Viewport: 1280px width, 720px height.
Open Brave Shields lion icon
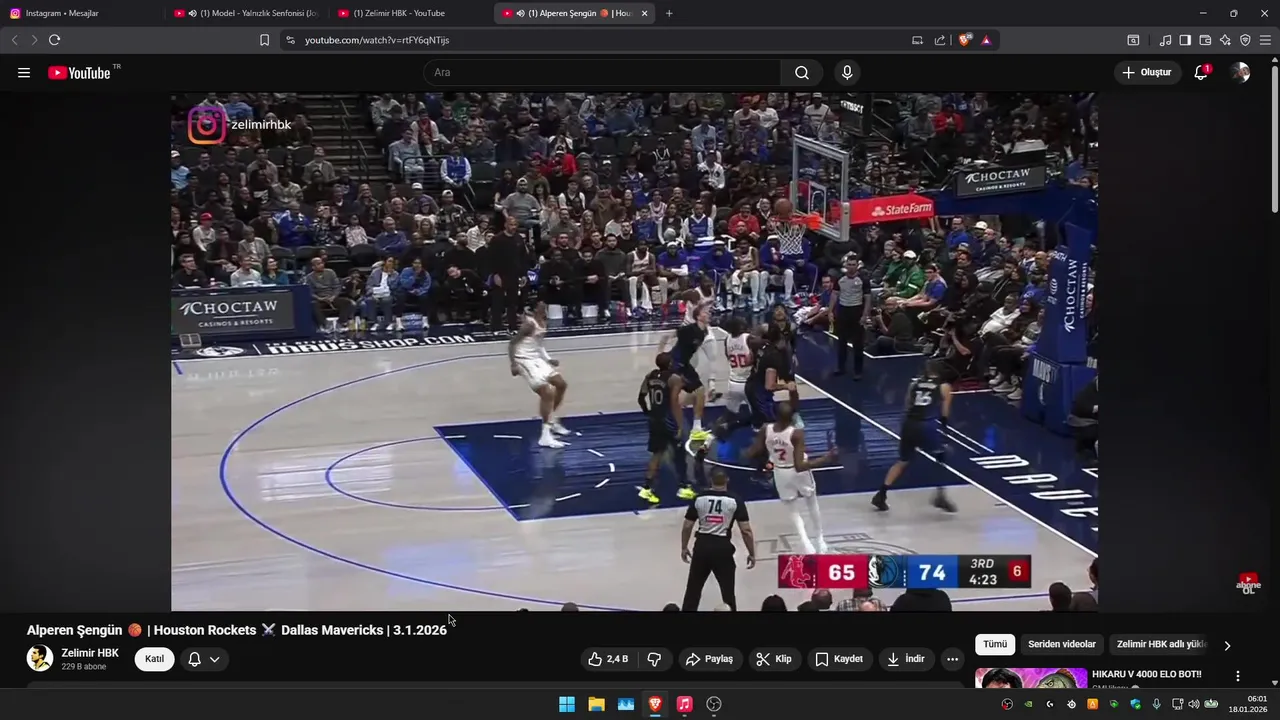point(964,40)
